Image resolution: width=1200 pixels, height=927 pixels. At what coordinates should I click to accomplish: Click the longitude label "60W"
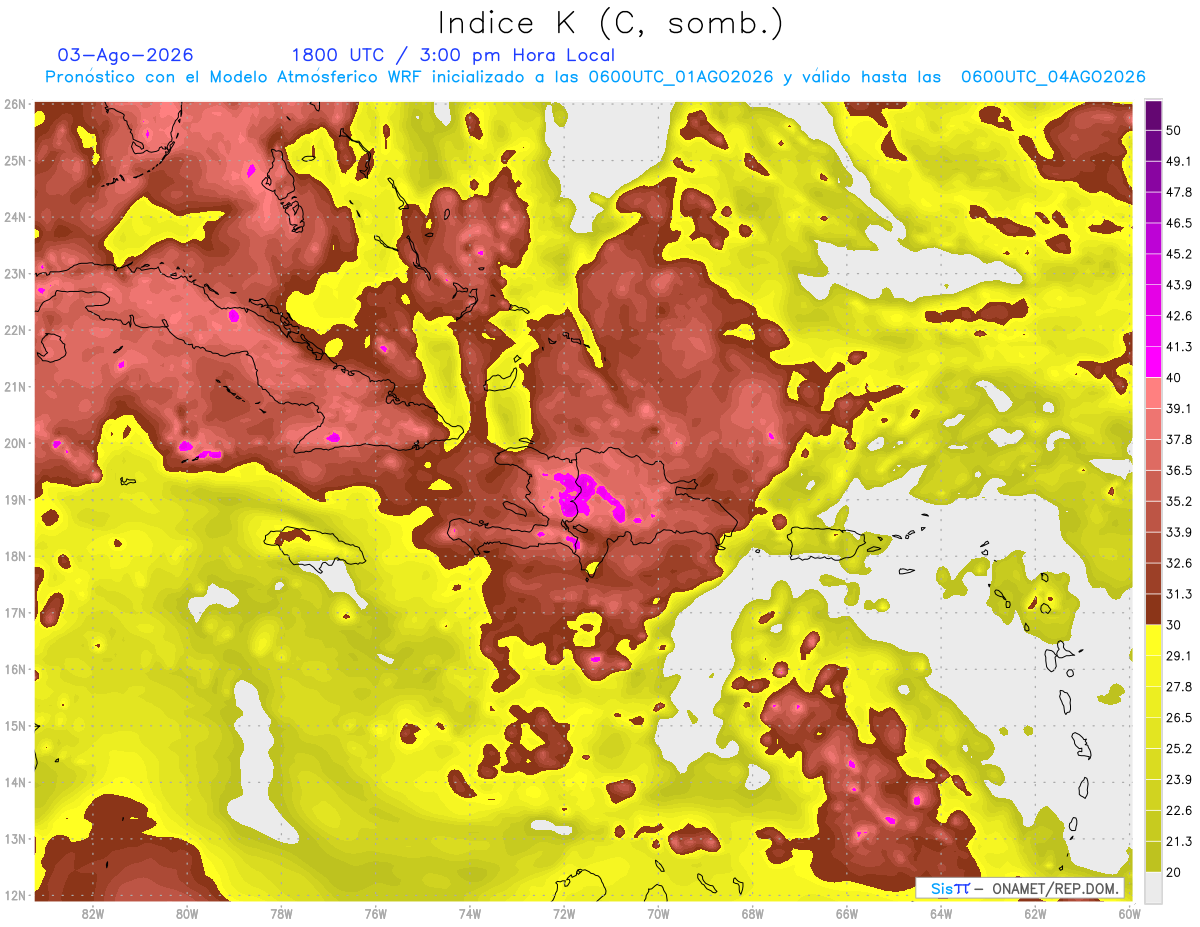coord(1129,913)
